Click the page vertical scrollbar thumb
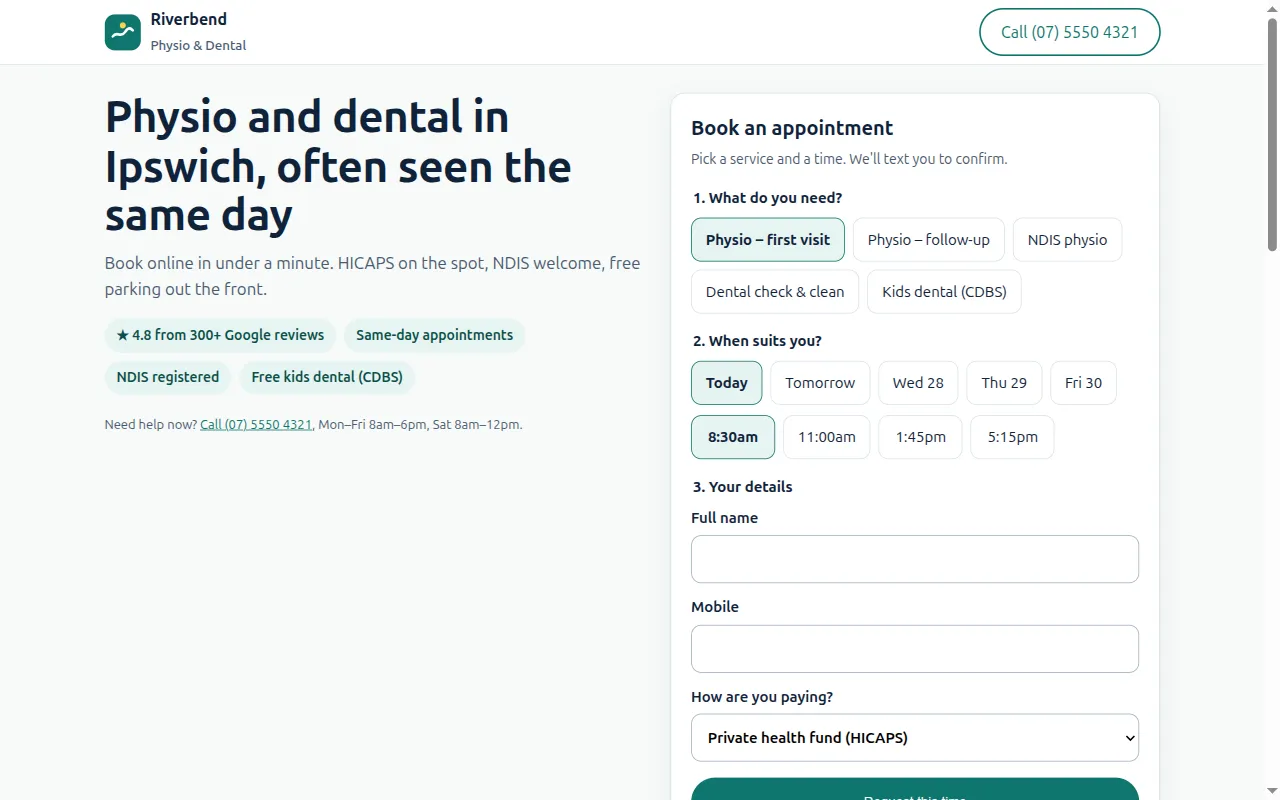Viewport: 1280px width, 800px height. pyautogui.click(x=1272, y=135)
